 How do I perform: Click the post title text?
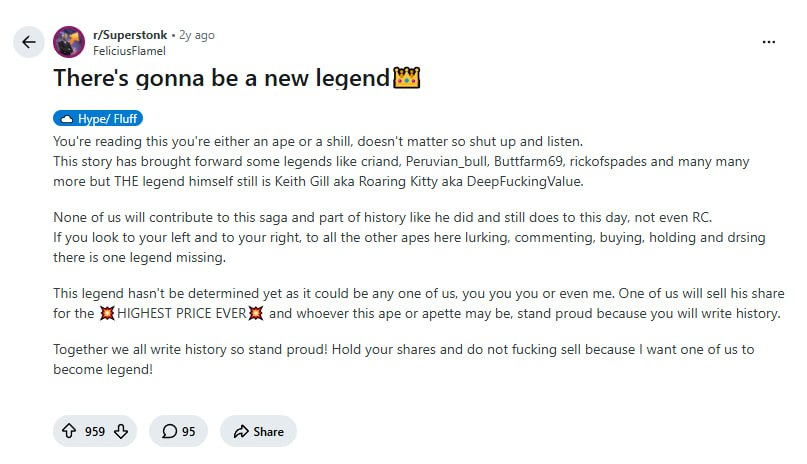[221, 78]
